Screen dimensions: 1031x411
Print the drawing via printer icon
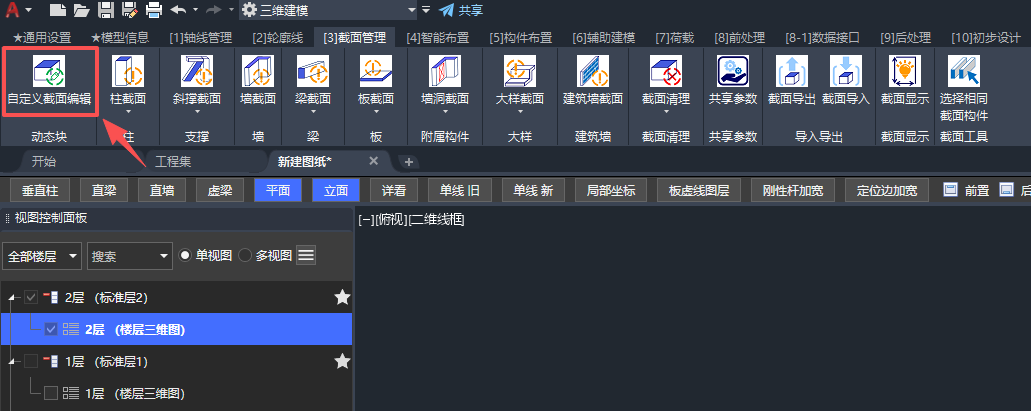[x=154, y=10]
